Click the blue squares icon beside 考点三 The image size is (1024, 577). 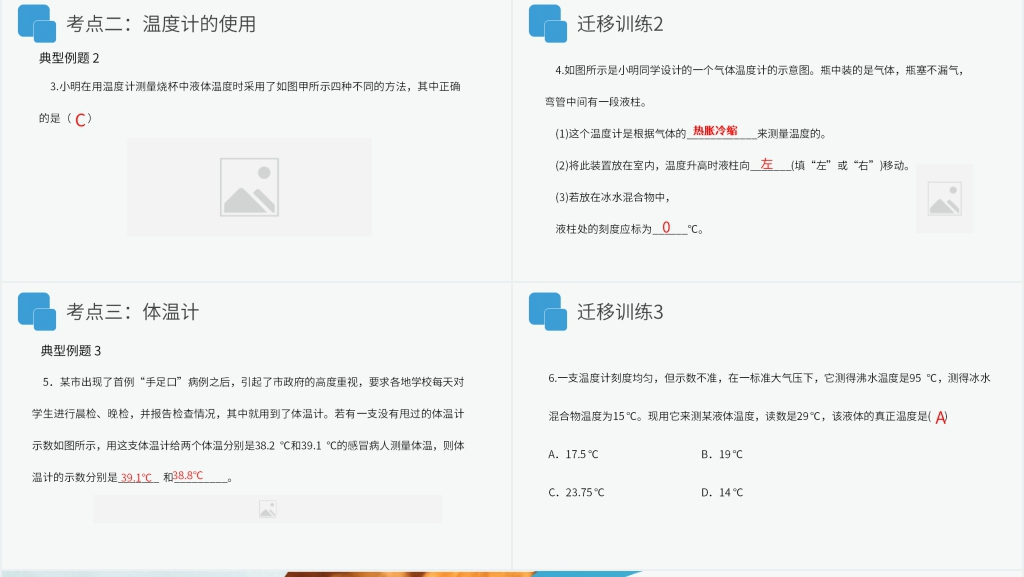[x=37, y=311]
